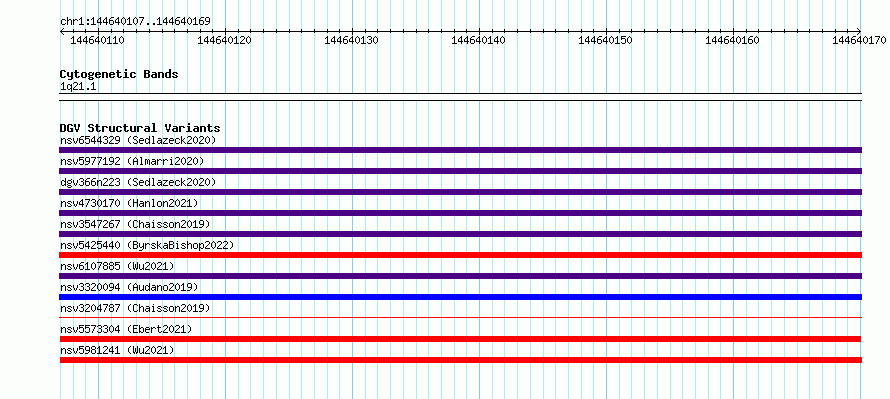Select the purple bar under nsv5977192
Screen dimensions: 890x399
[460, 171]
